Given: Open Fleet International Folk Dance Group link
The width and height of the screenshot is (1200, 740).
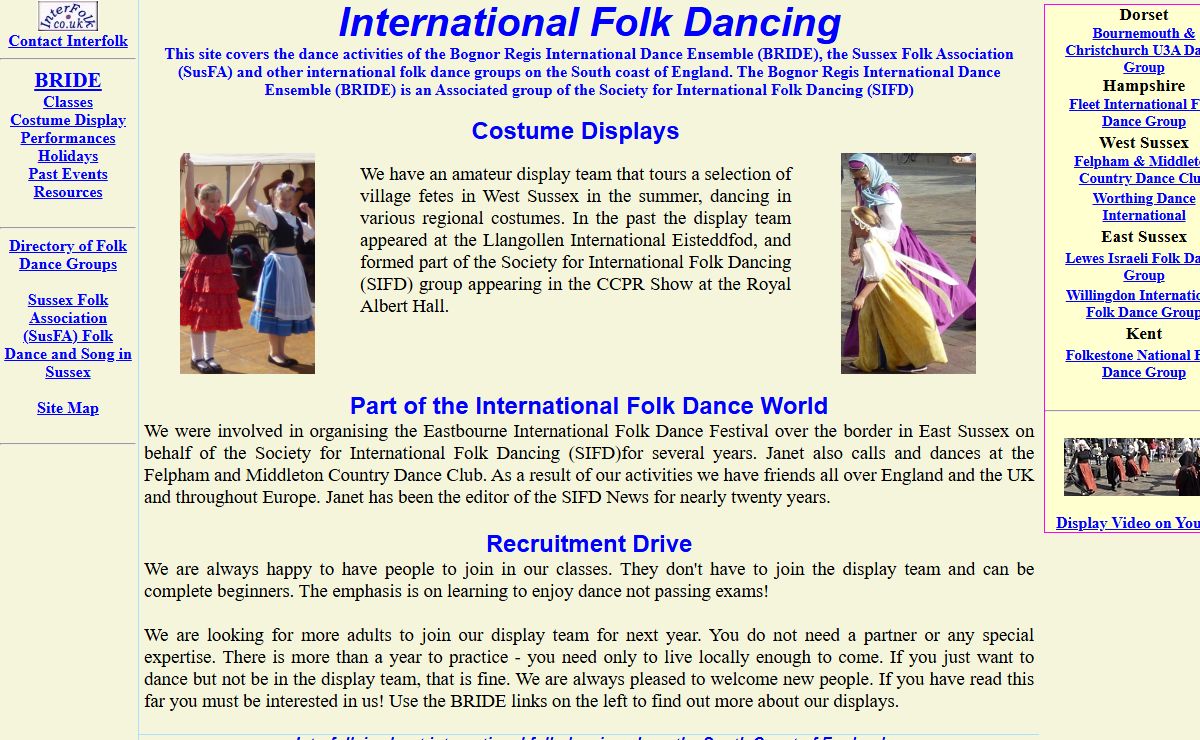Looking at the screenshot, I should coord(1134,112).
